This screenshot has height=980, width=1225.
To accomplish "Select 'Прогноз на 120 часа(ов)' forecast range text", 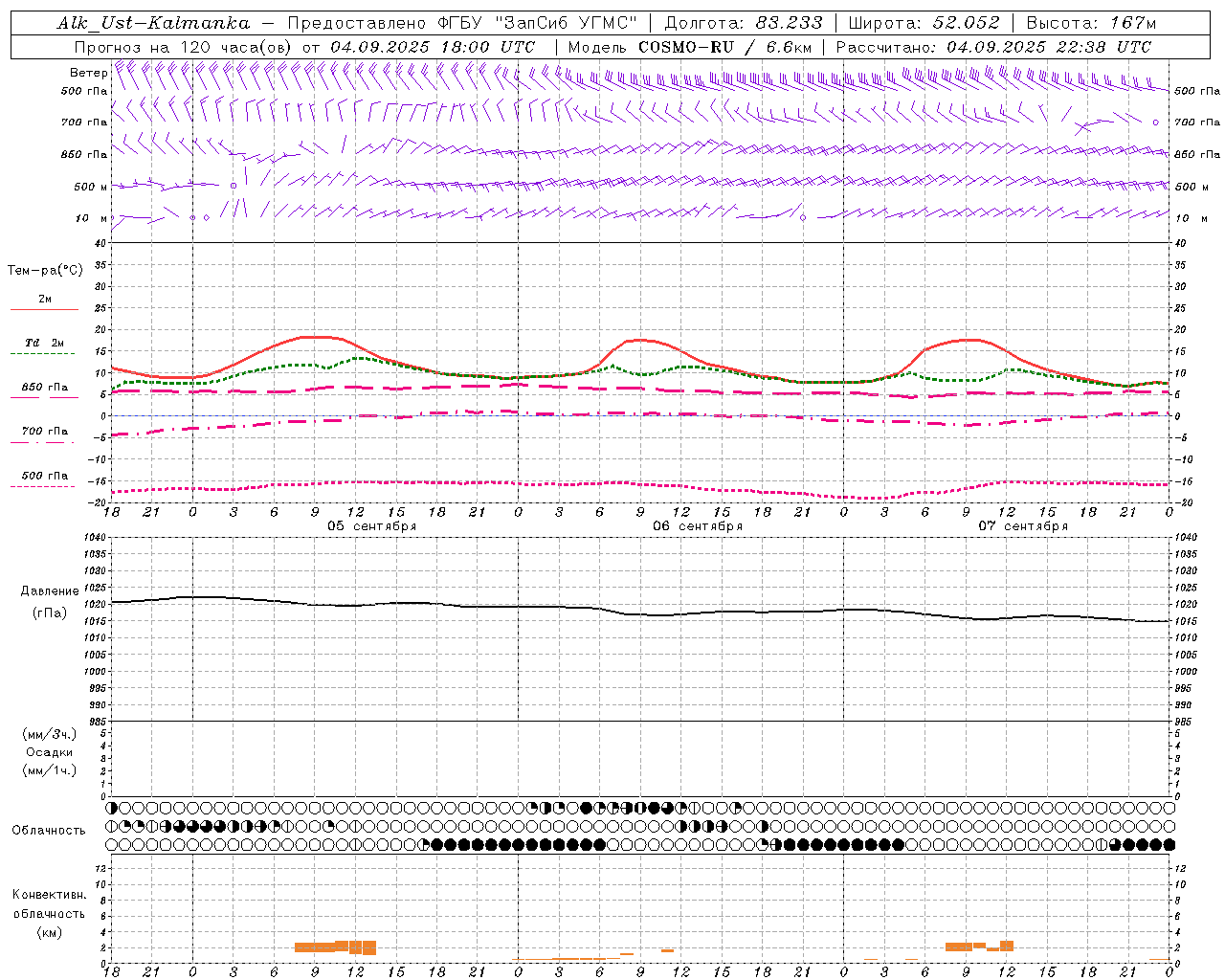I will tap(185, 47).
